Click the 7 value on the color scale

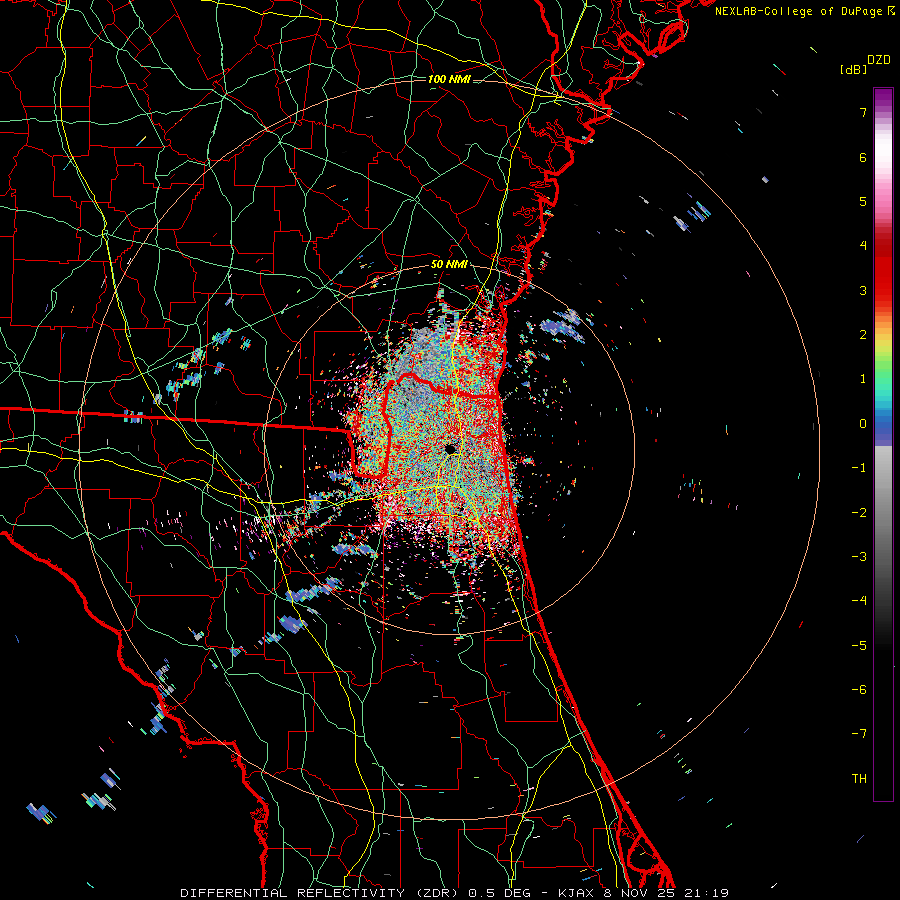863,112
